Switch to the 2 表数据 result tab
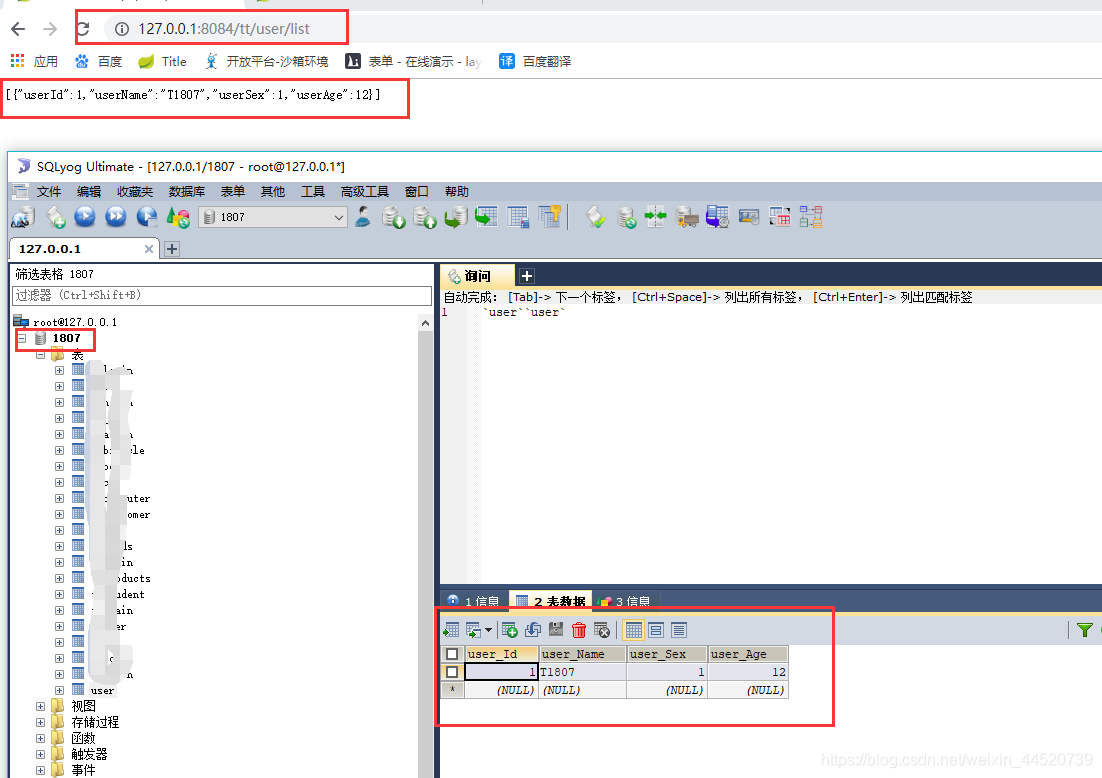 [550, 601]
